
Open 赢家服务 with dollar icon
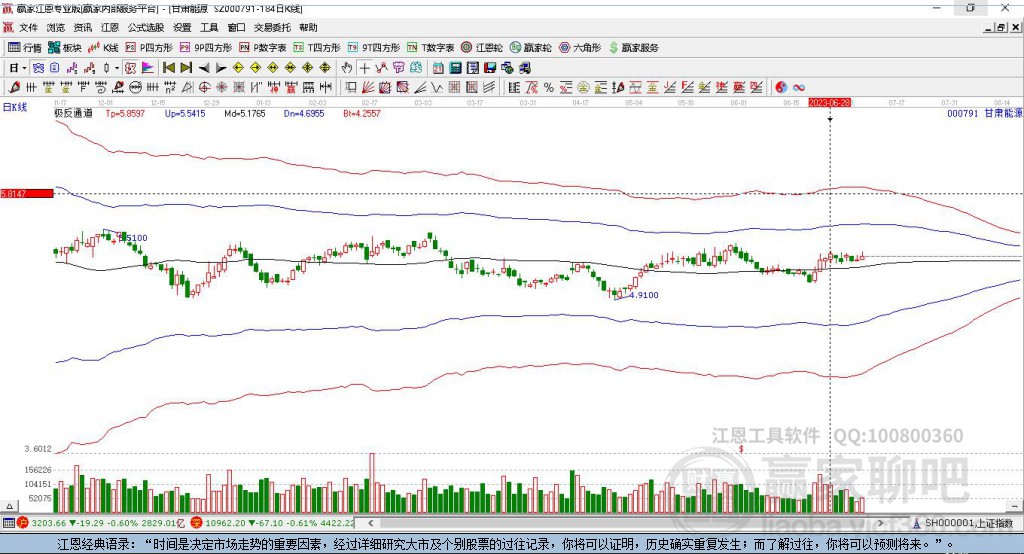pos(633,48)
